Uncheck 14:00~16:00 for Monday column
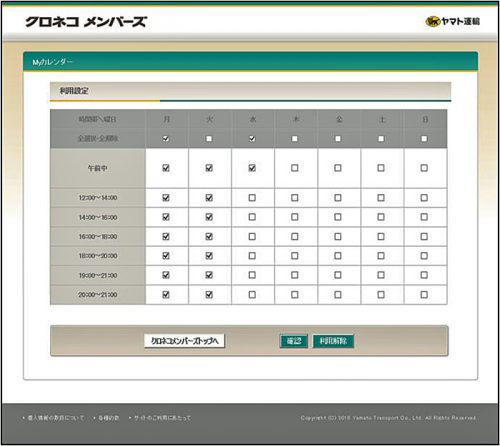The image size is (500, 446). 166,217
